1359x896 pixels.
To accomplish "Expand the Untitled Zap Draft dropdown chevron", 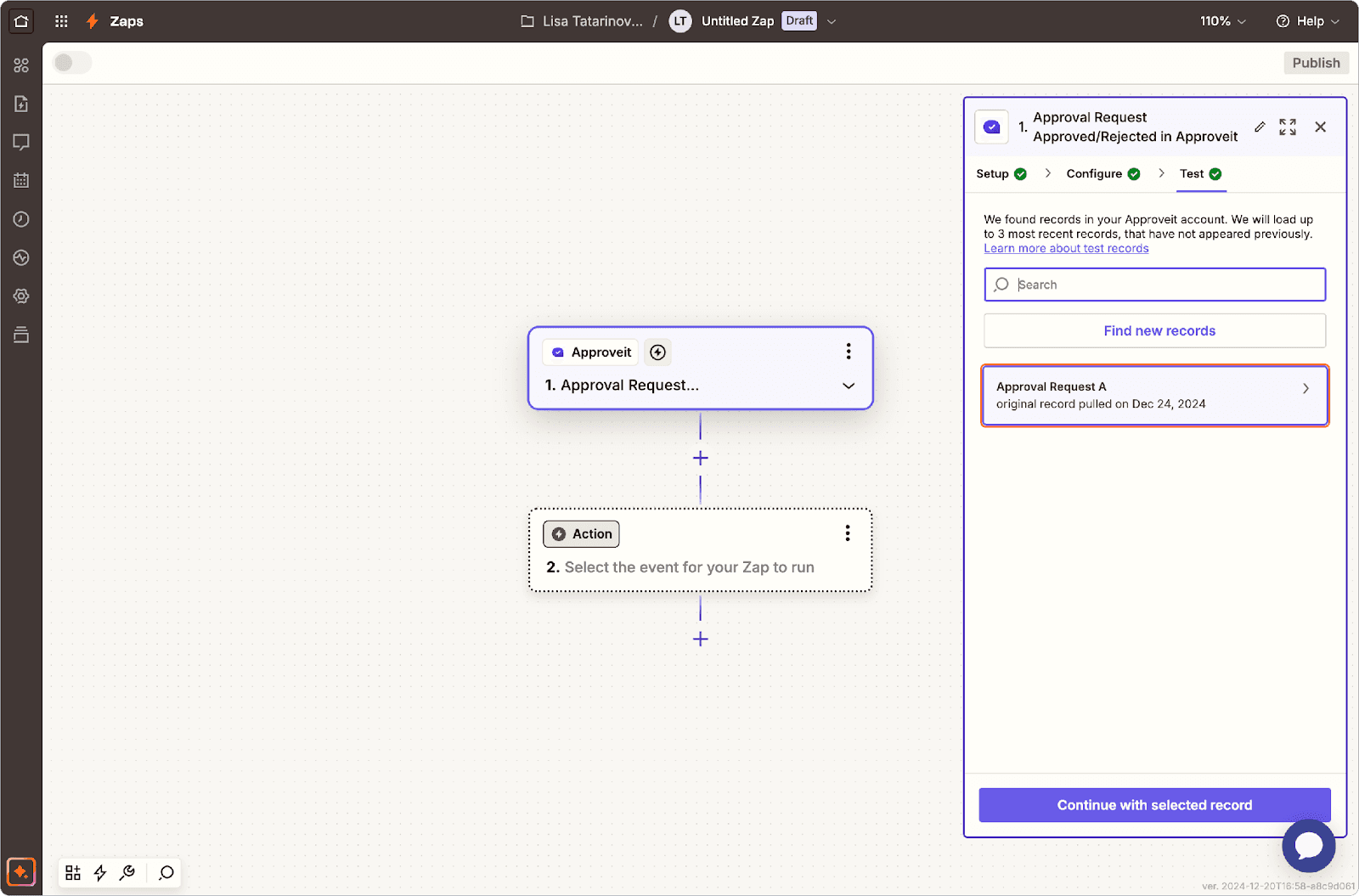I will 832,21.
